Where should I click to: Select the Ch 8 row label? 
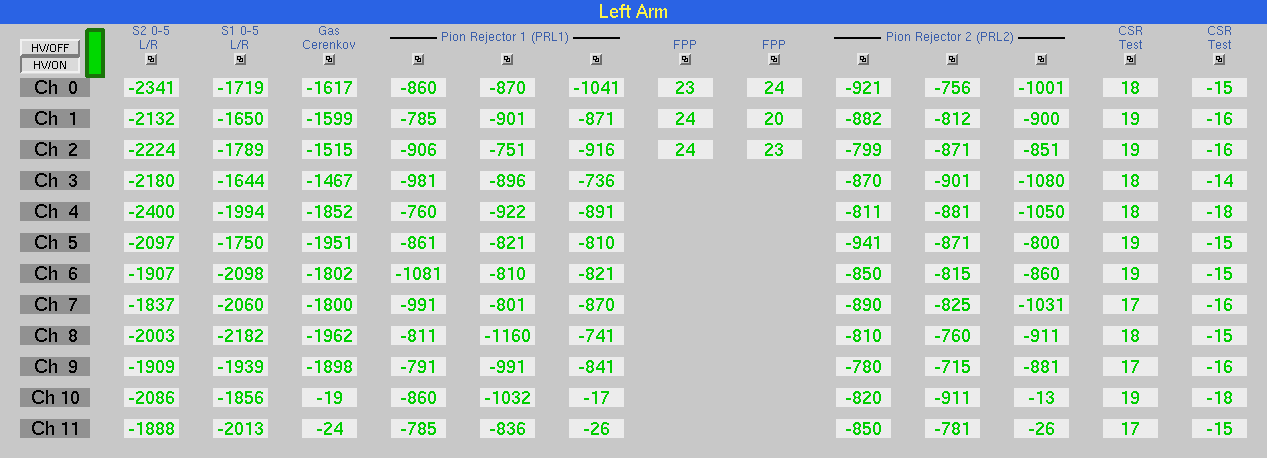pos(55,336)
